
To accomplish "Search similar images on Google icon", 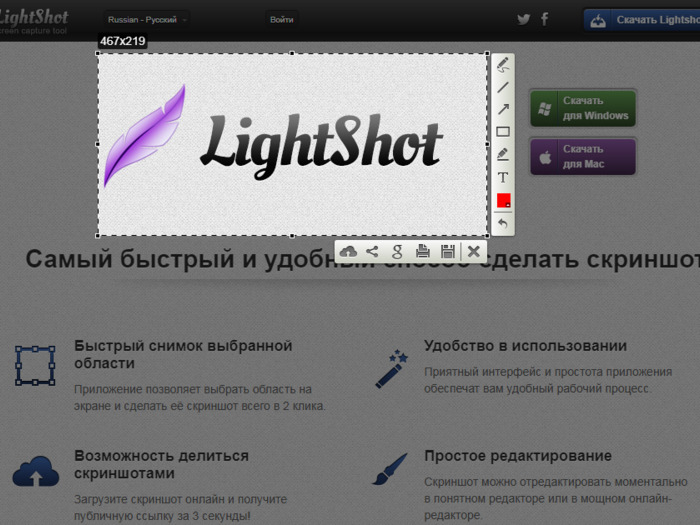I will 397,252.
